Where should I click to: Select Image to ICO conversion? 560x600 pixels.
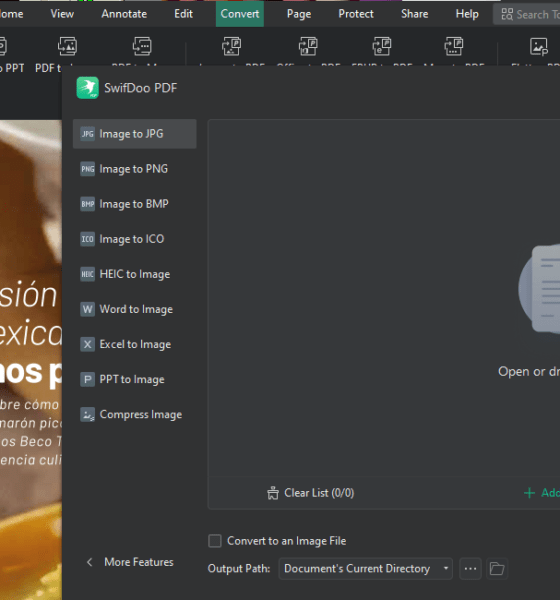pos(135,239)
